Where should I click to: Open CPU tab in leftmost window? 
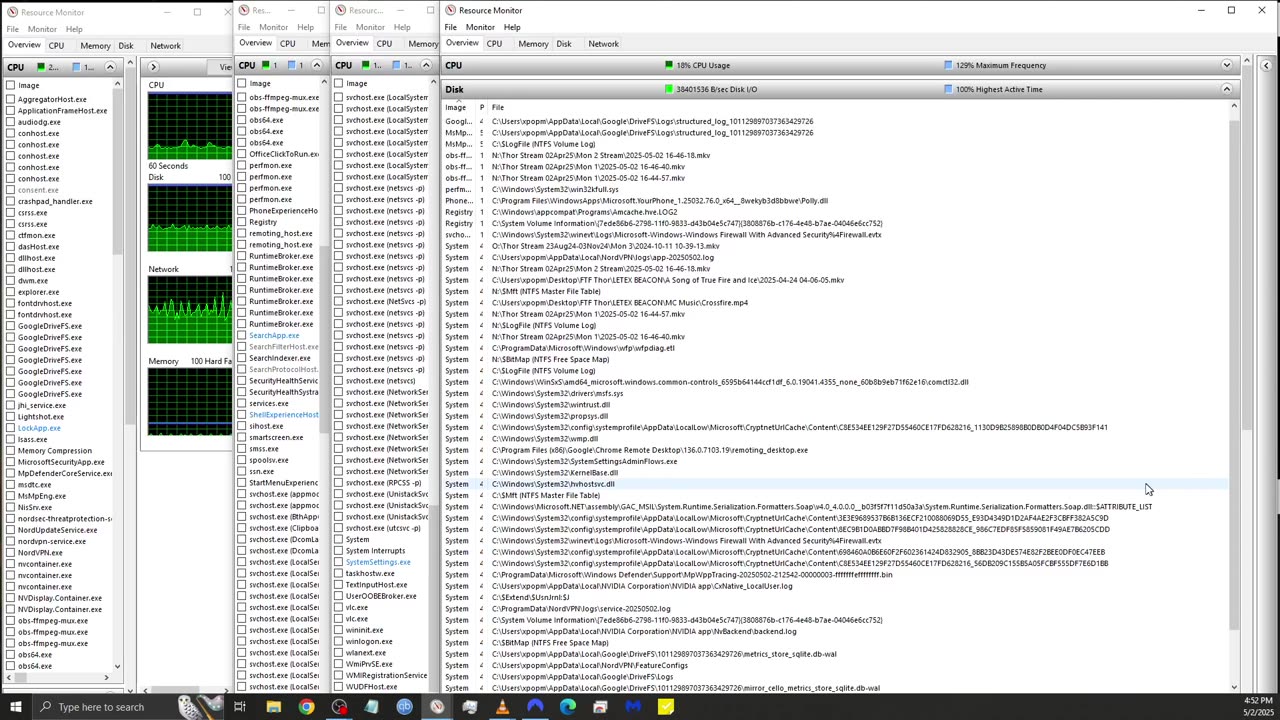(x=56, y=46)
